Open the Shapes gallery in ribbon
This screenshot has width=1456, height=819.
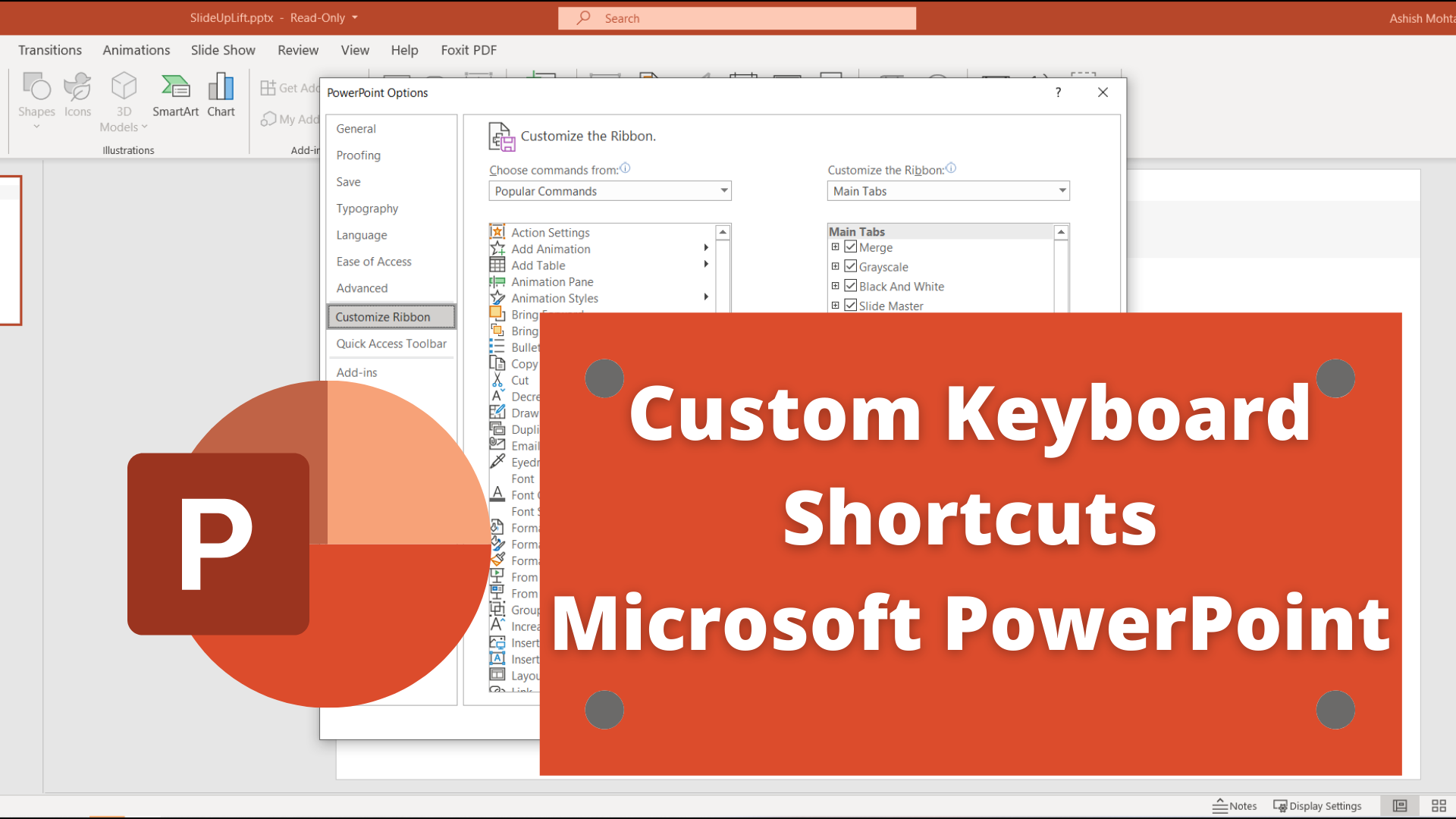[36, 99]
